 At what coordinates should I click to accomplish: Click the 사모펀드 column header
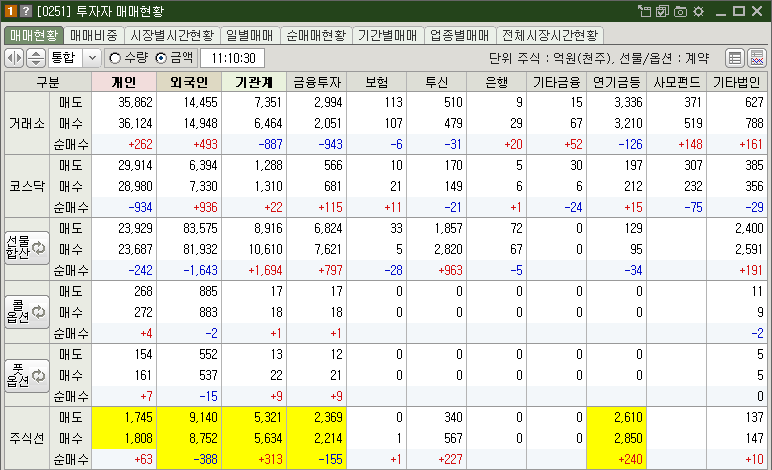677,82
